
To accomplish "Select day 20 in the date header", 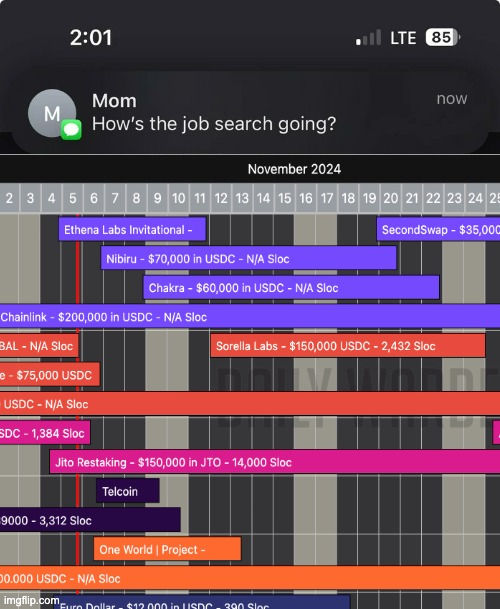I will [390, 198].
